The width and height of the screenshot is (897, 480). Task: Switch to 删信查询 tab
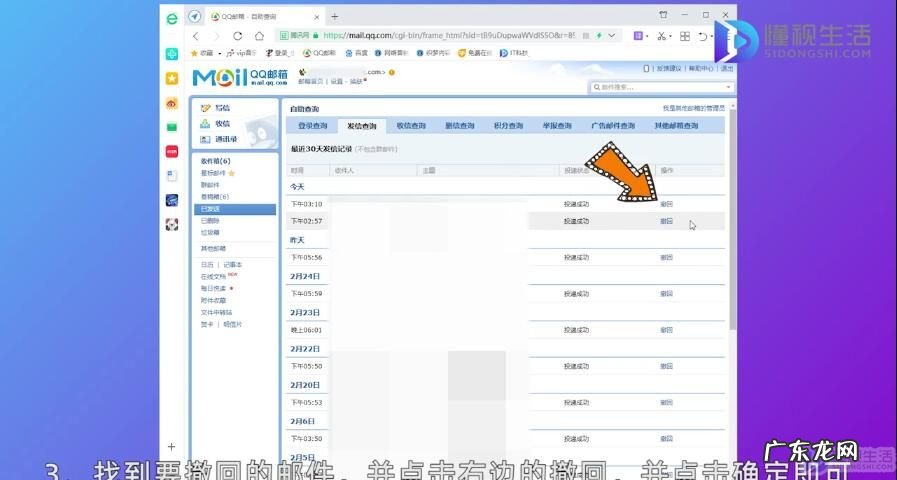[x=460, y=126]
